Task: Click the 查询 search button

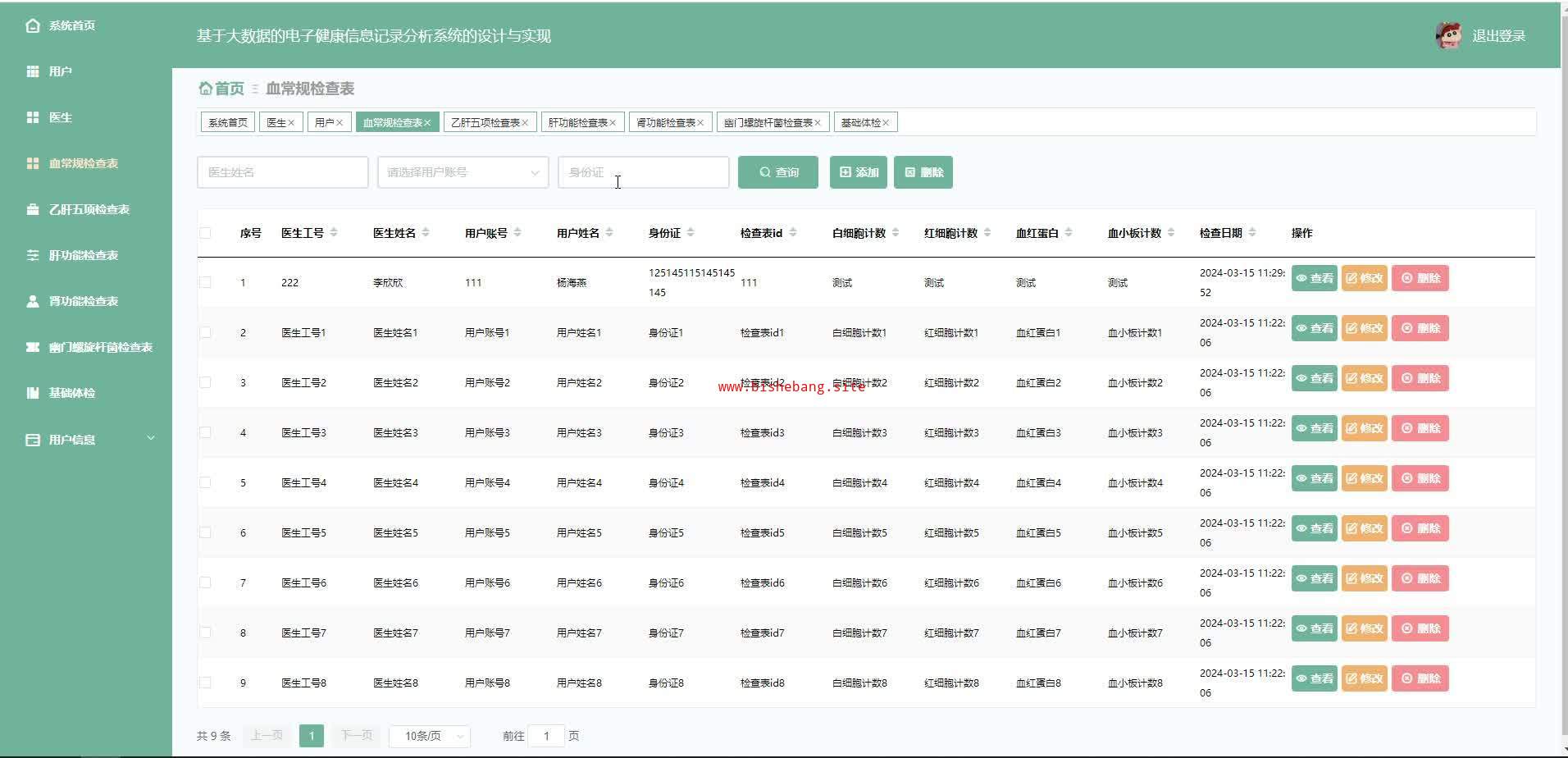Action: pyautogui.click(x=777, y=172)
